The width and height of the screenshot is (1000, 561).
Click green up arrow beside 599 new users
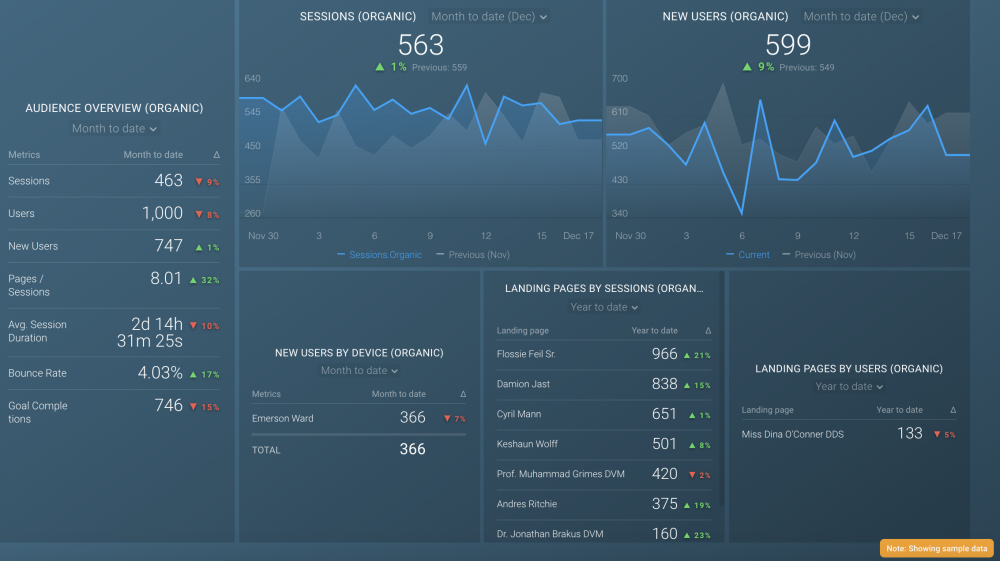tap(747, 67)
